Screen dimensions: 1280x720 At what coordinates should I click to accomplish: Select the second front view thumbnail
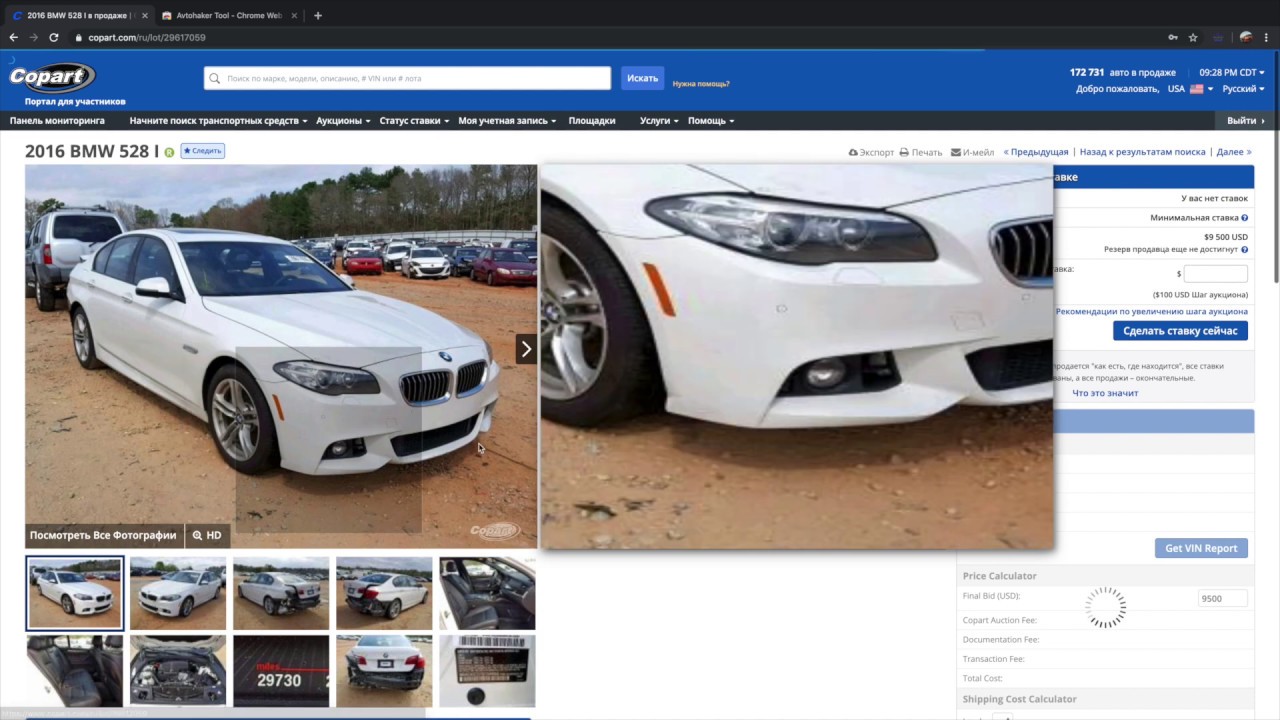click(x=178, y=593)
